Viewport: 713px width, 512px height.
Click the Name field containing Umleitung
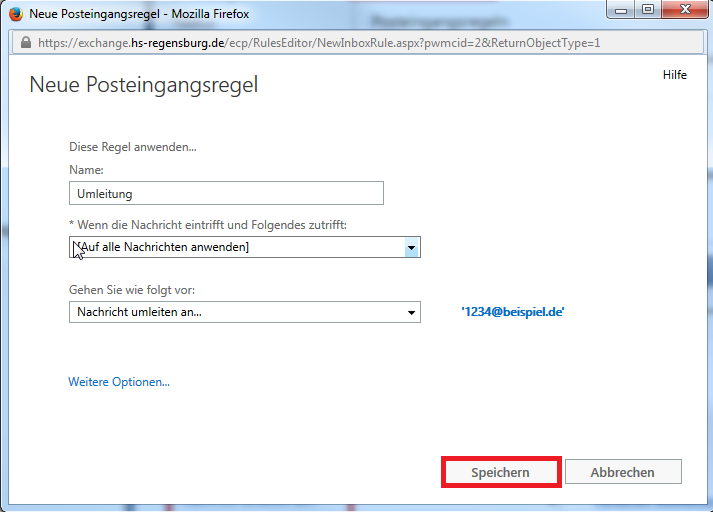click(x=226, y=193)
